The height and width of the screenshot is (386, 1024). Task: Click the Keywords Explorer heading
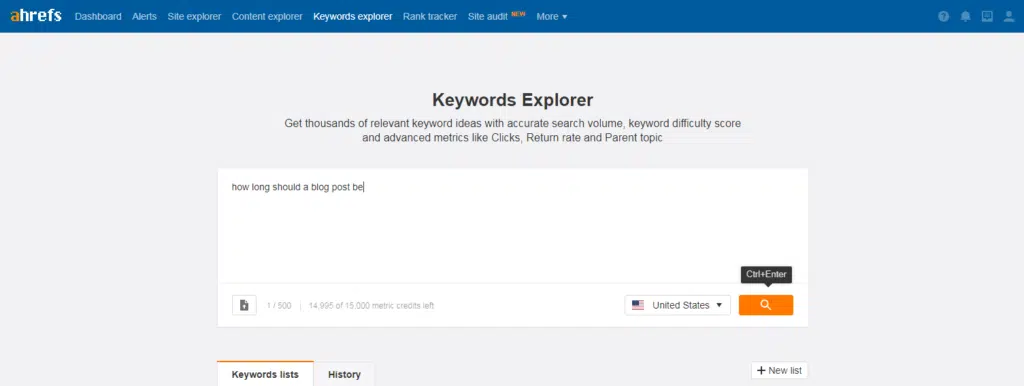pyautogui.click(x=513, y=100)
